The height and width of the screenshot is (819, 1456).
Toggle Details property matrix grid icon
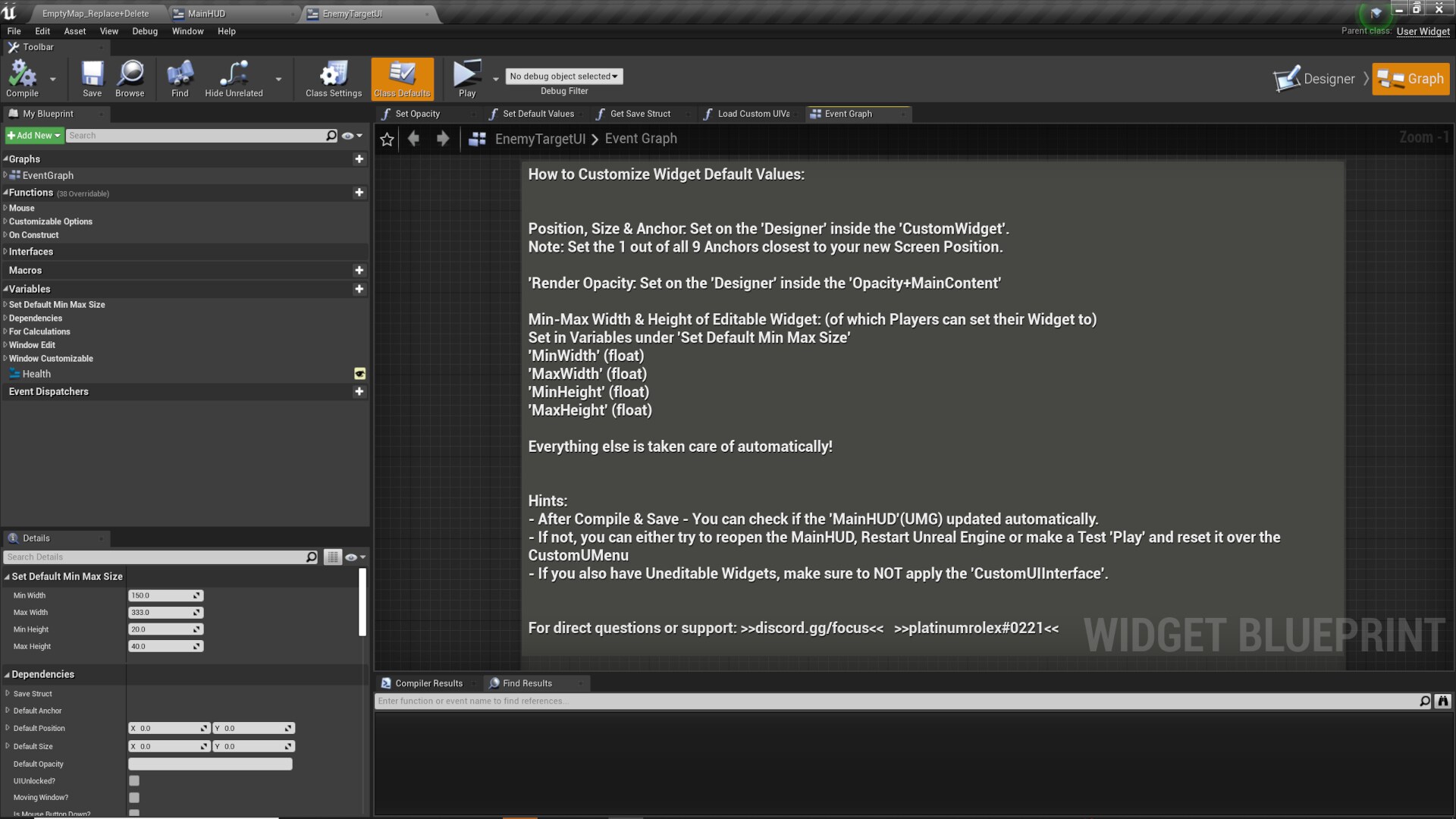332,557
